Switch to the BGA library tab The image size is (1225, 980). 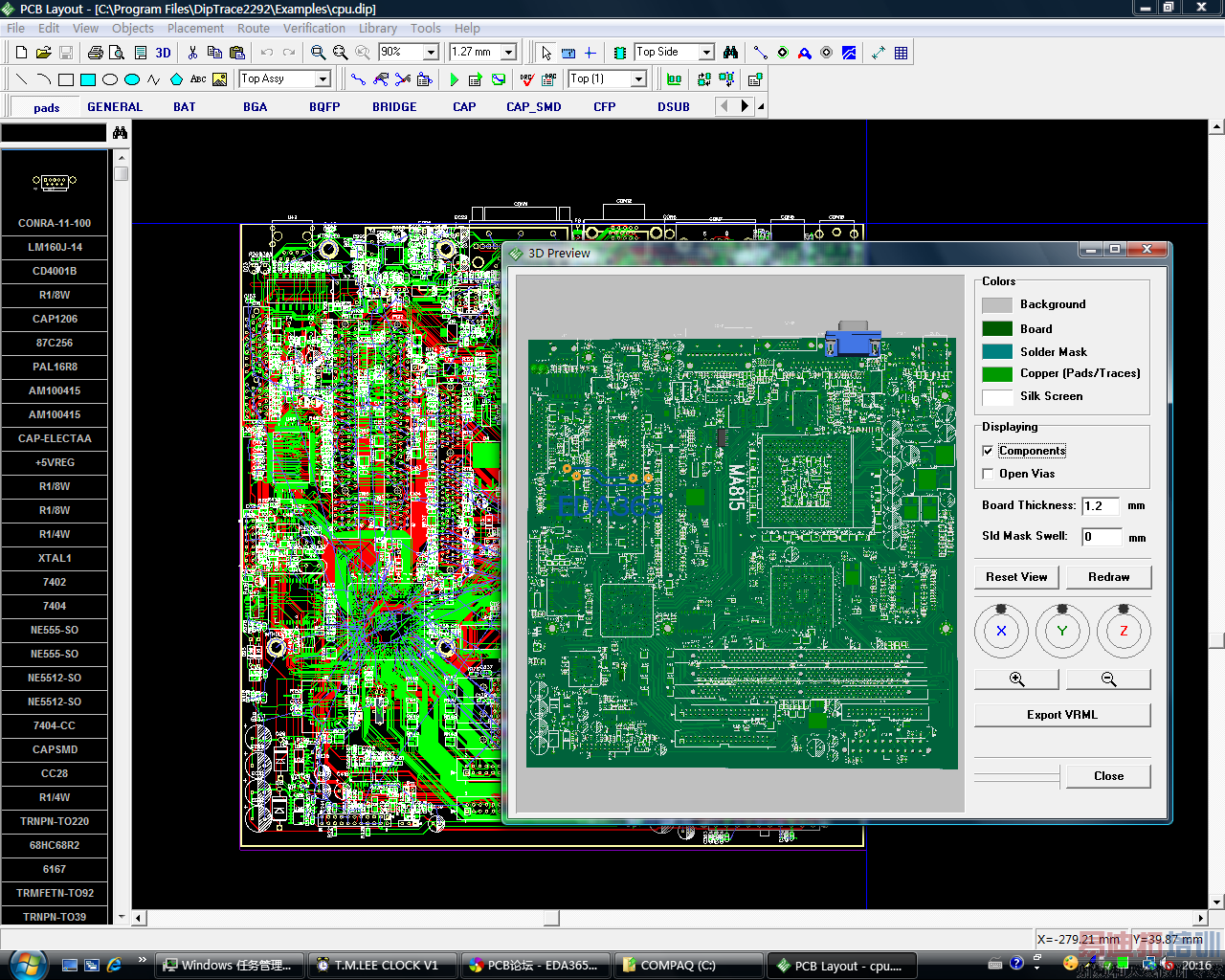click(255, 107)
